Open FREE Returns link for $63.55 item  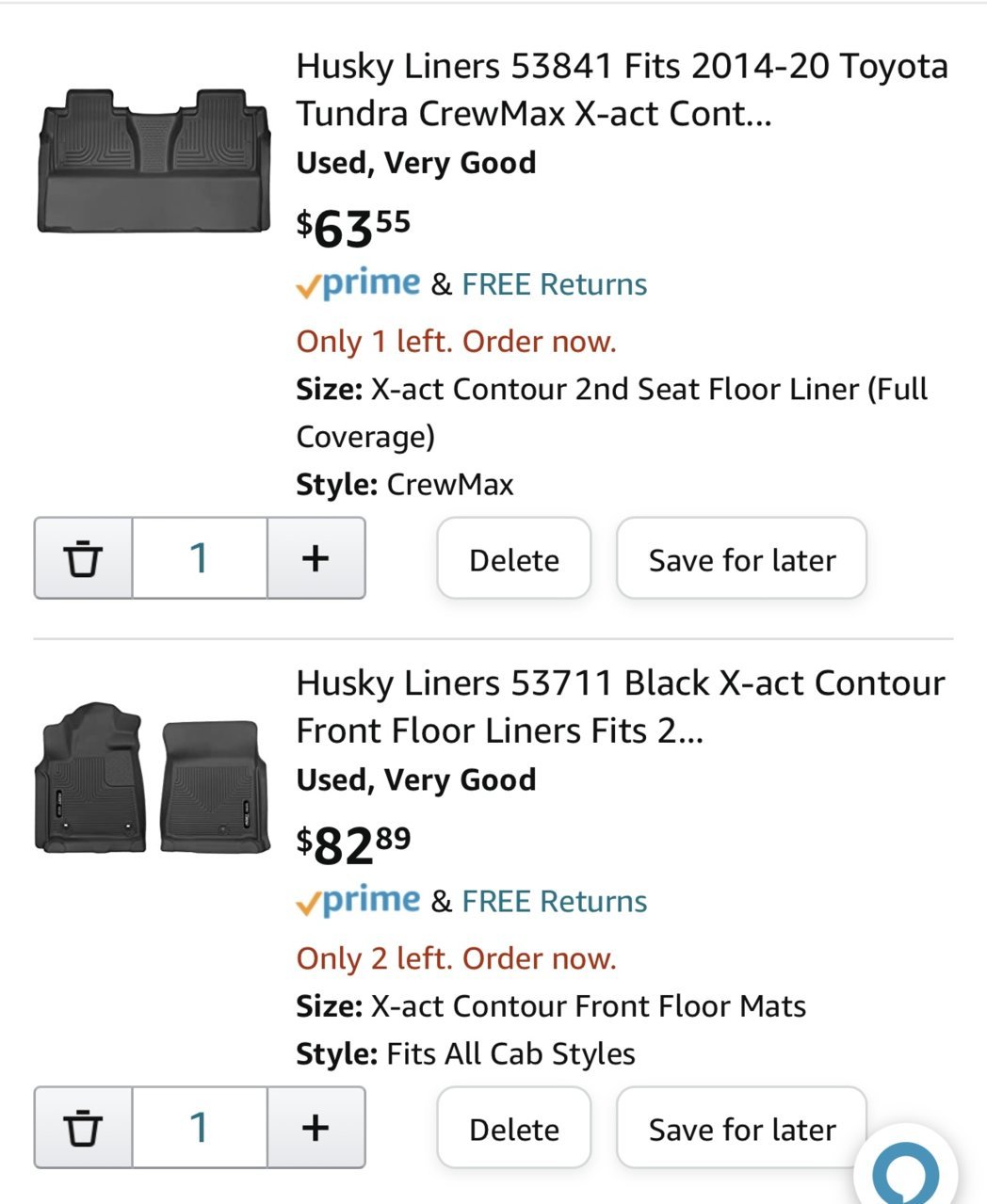point(554,284)
